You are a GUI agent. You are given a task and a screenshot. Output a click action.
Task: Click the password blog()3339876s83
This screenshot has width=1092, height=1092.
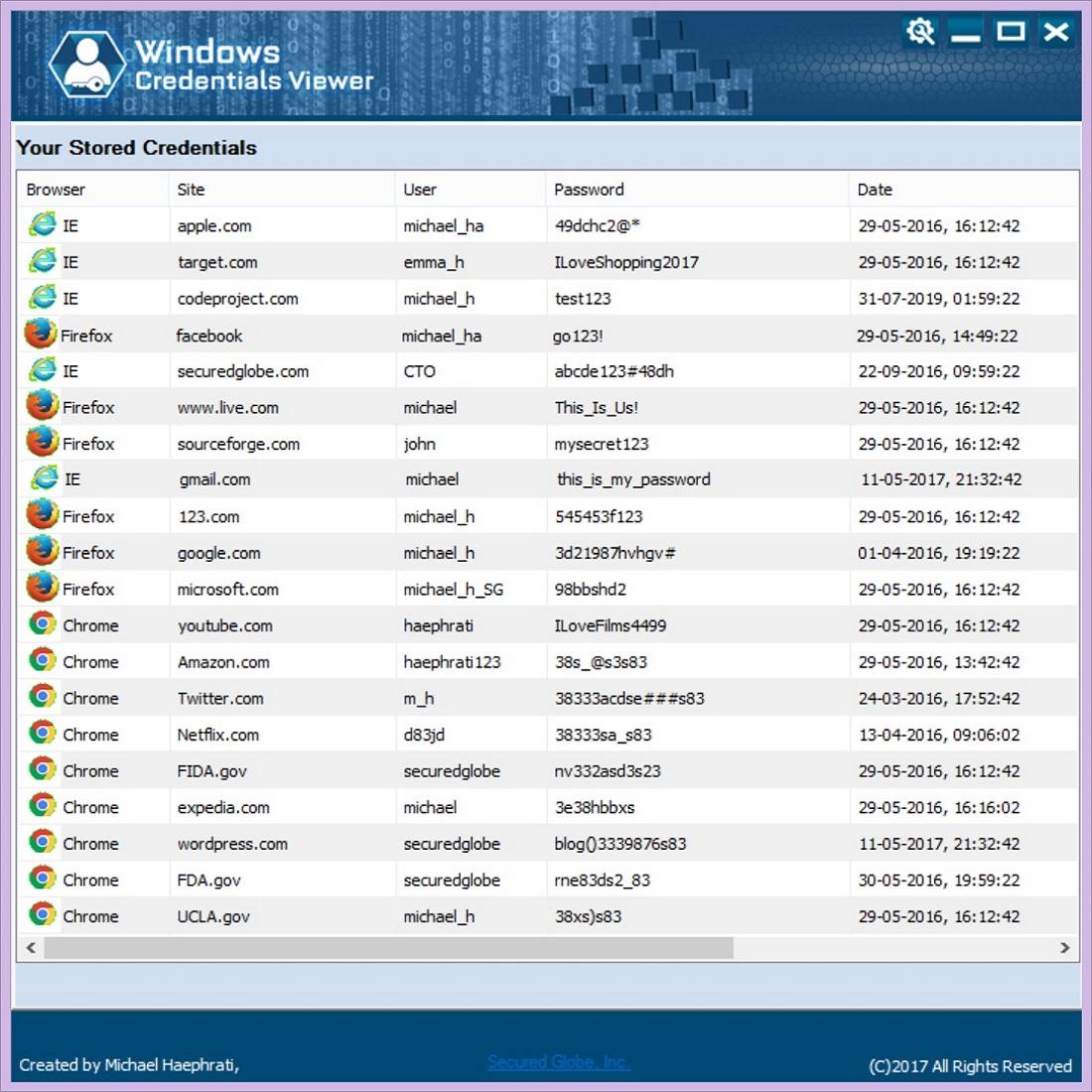pyautogui.click(x=619, y=844)
